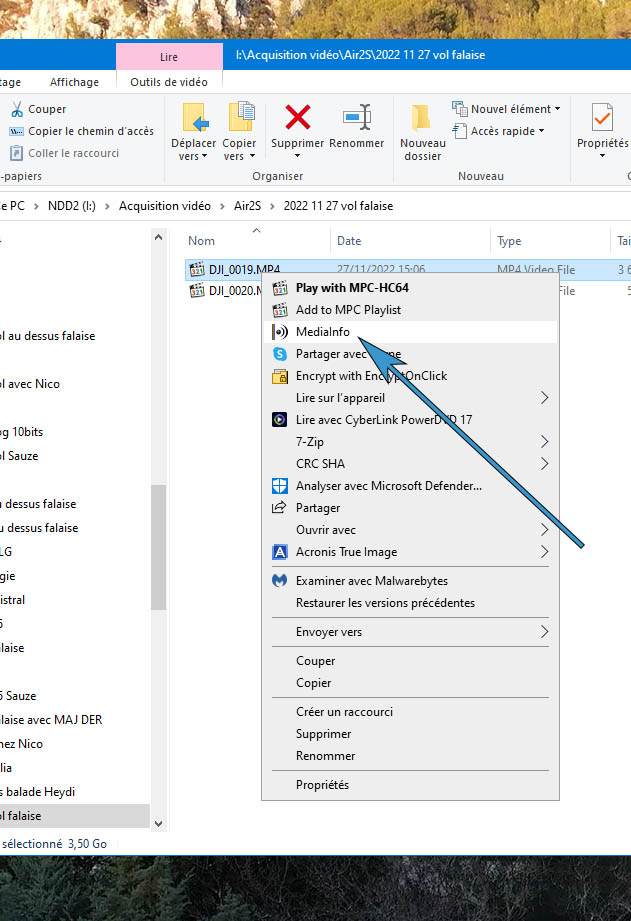Click the Acronis True Image icon
The image size is (631, 921).
280,552
